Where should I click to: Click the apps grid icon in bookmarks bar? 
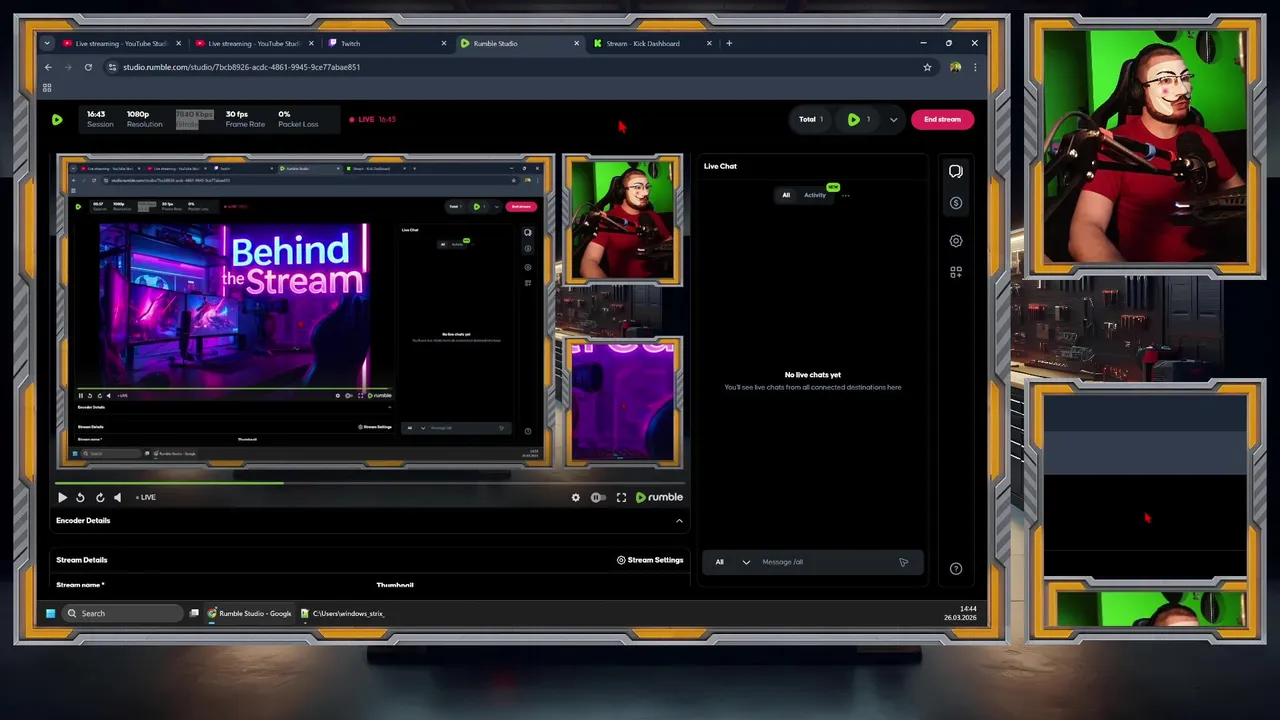pyautogui.click(x=47, y=88)
